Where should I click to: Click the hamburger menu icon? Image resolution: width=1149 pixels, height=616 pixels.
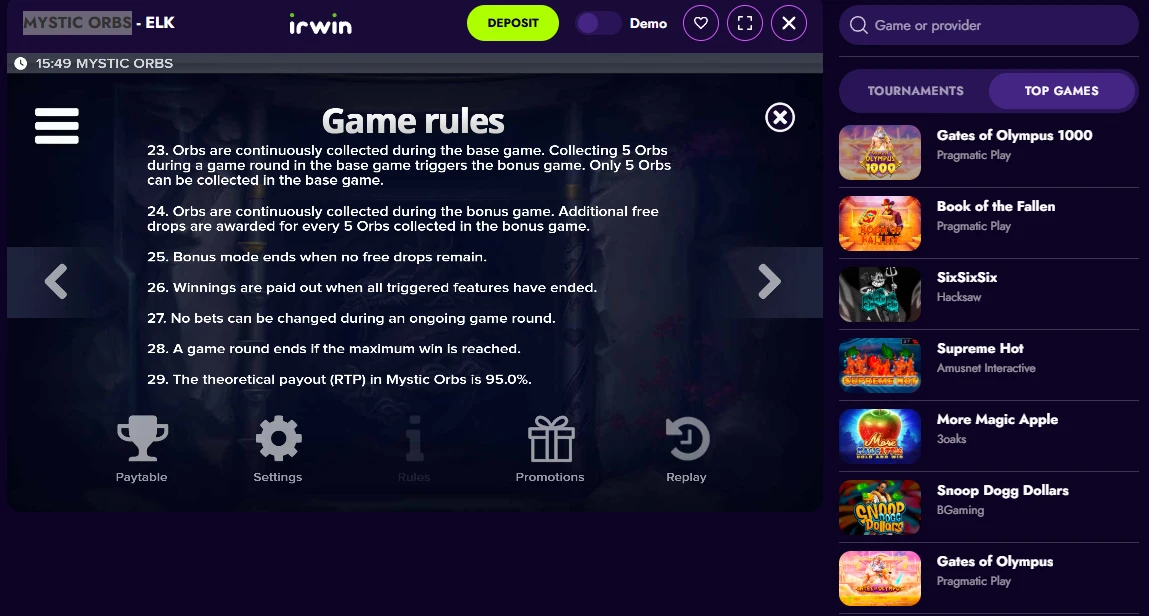[56, 126]
